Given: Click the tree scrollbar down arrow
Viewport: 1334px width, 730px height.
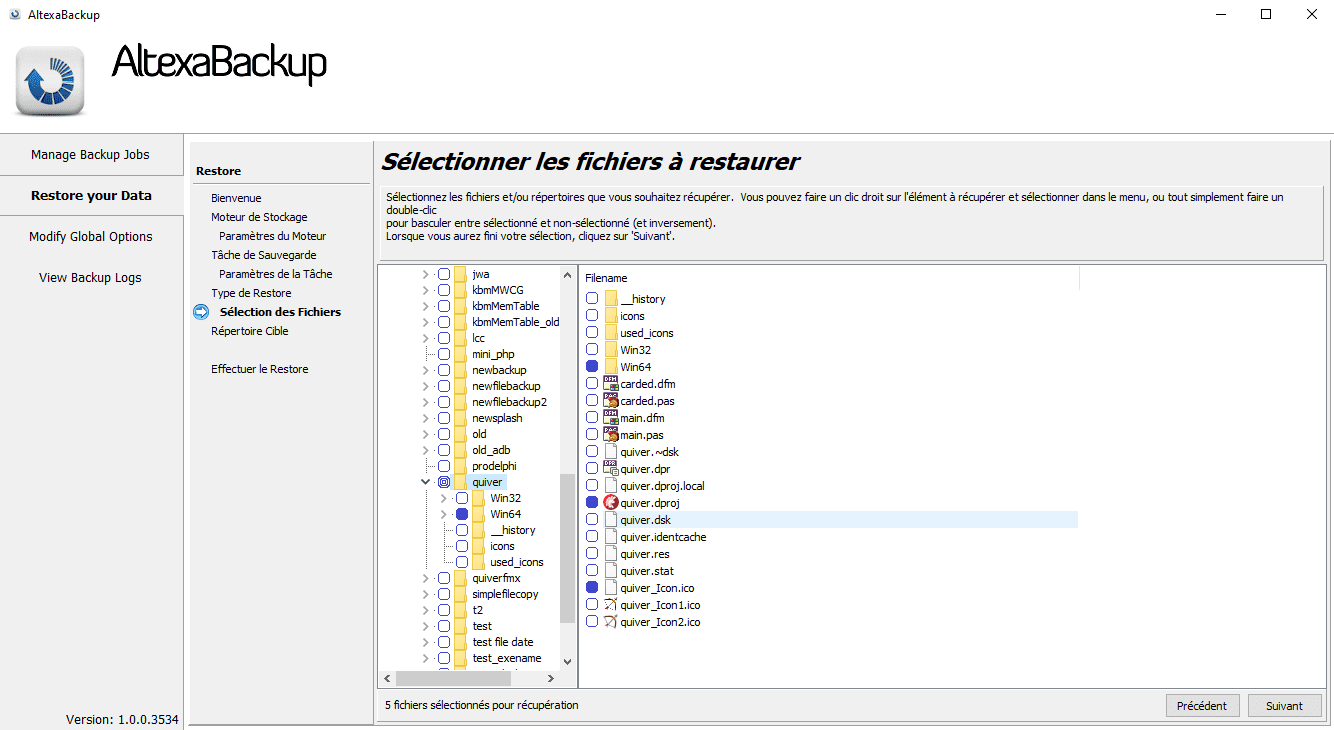Looking at the screenshot, I should [x=567, y=661].
